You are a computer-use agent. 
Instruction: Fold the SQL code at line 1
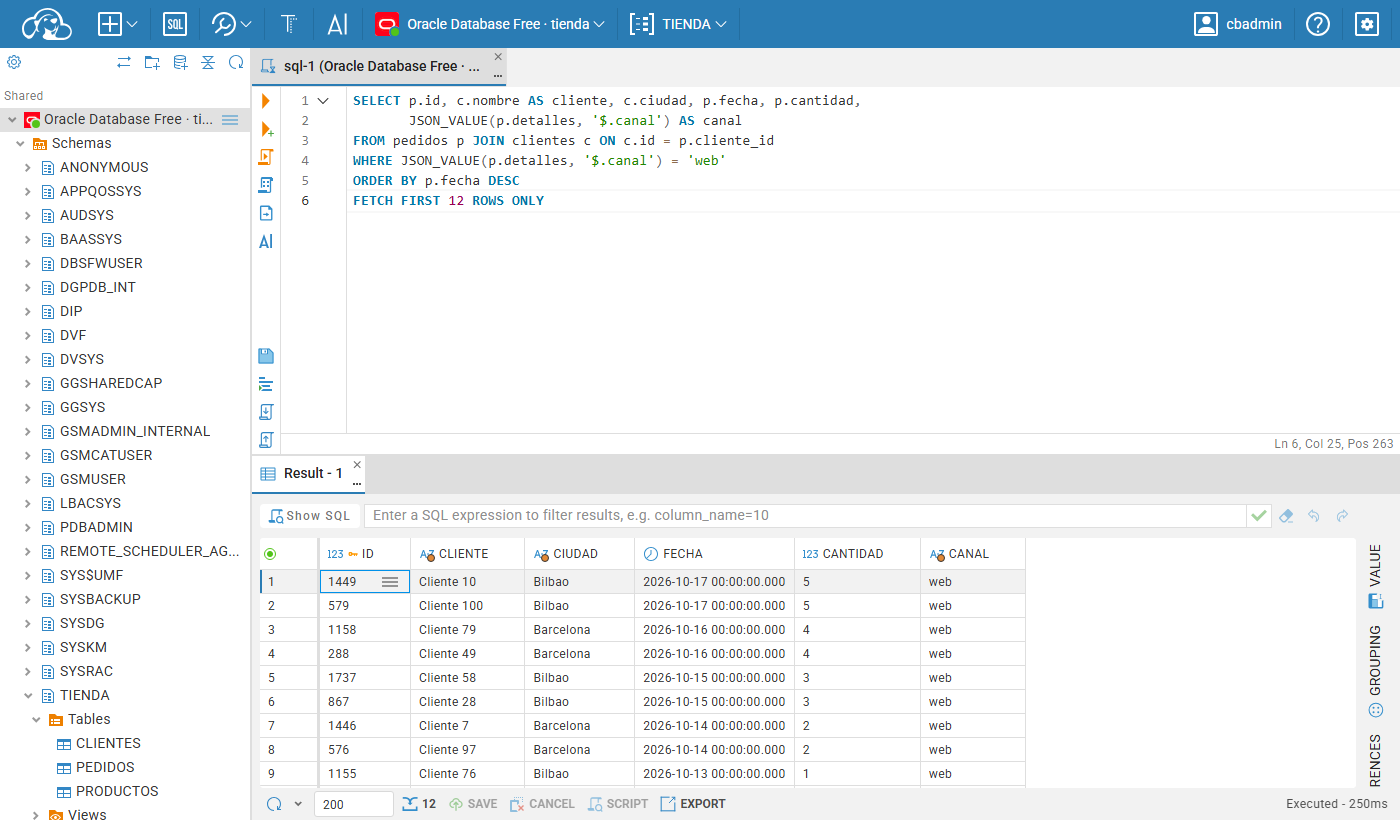click(323, 101)
